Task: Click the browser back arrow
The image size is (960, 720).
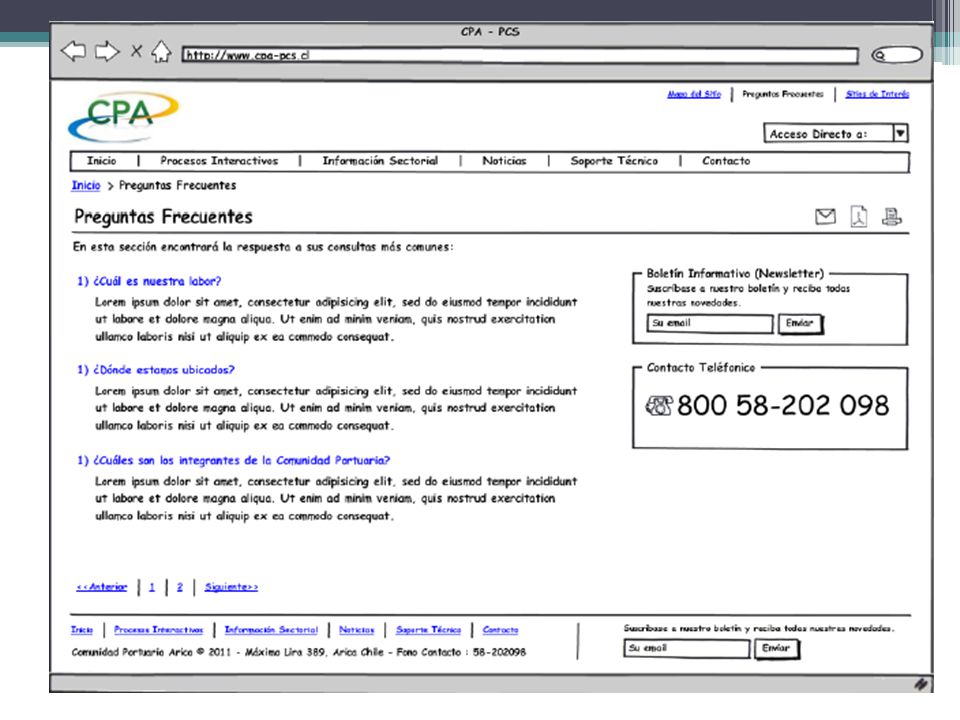Action: coord(73,52)
